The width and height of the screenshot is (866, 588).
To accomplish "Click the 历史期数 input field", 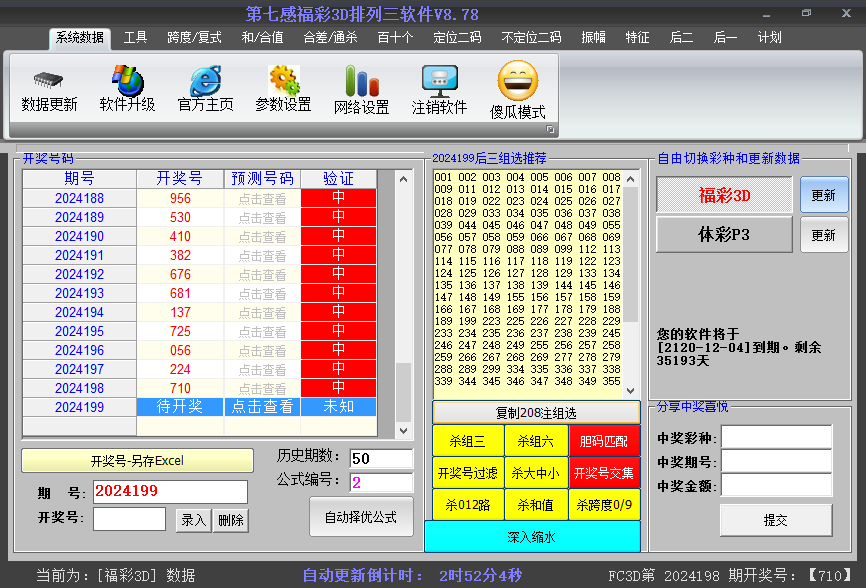I will tap(381, 458).
